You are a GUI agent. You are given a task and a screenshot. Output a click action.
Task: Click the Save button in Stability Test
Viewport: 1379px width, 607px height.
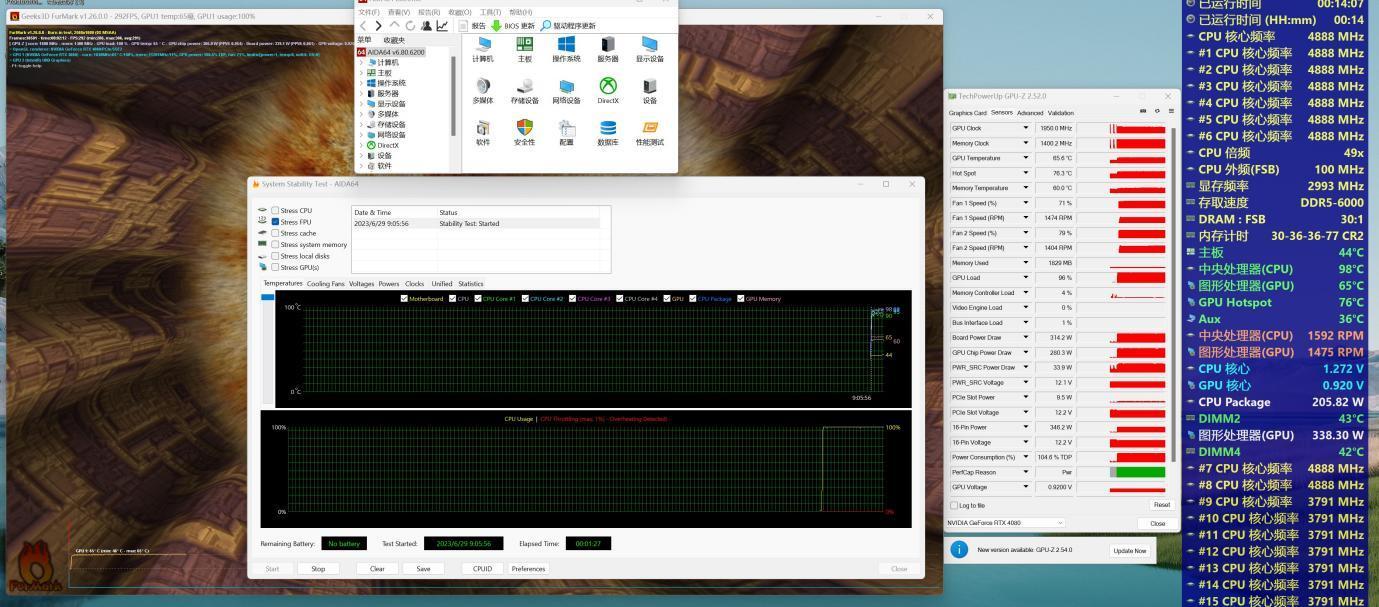(423, 569)
